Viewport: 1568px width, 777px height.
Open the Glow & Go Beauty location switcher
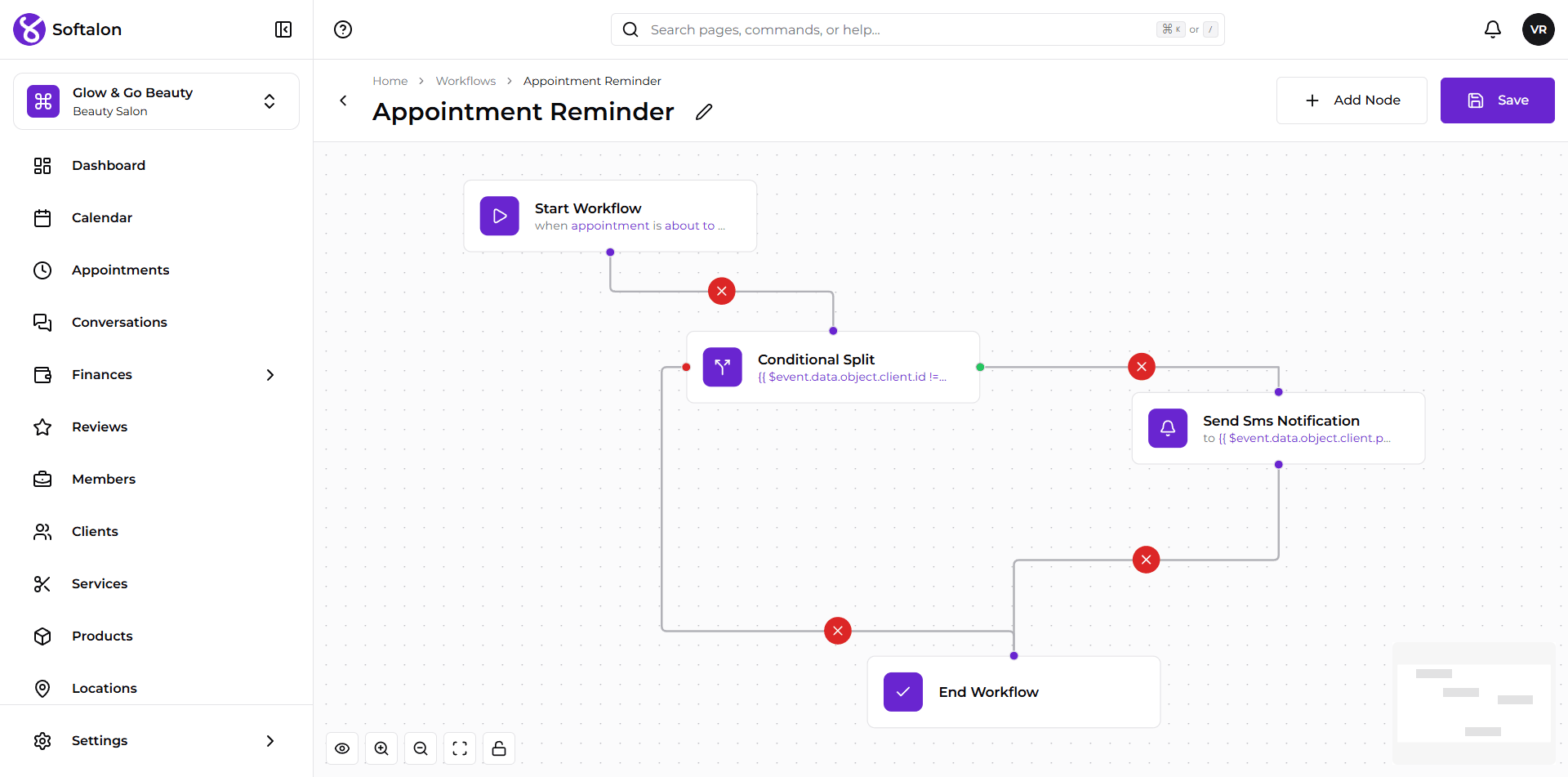point(156,101)
